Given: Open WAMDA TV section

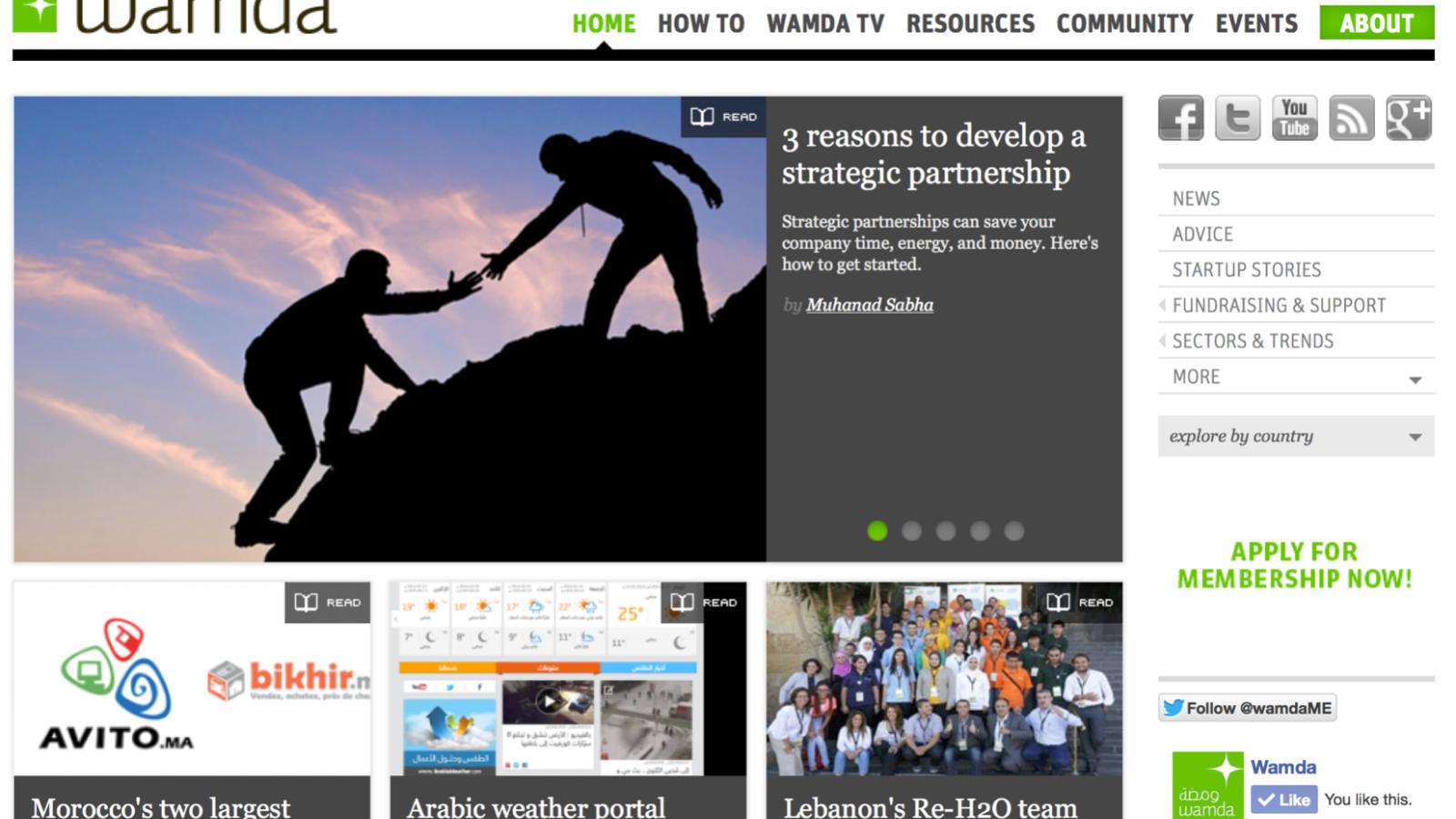Looking at the screenshot, I should point(825,24).
